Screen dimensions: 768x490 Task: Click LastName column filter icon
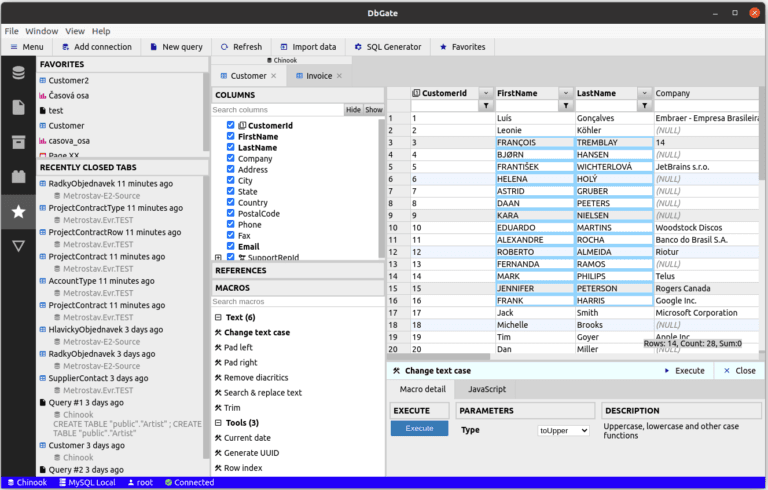[x=645, y=105]
